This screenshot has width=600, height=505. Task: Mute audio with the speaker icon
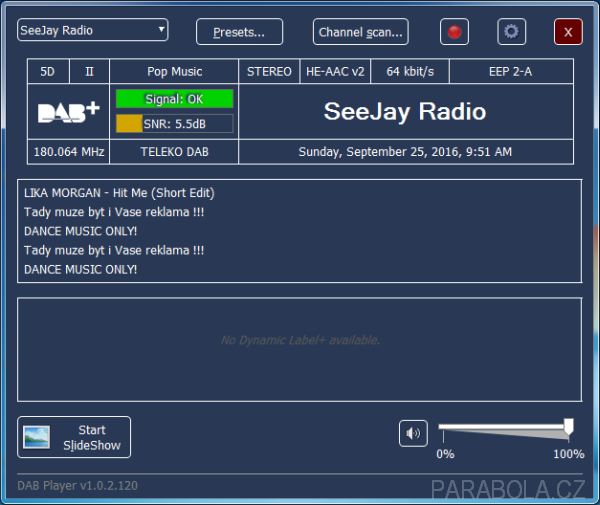(413, 433)
